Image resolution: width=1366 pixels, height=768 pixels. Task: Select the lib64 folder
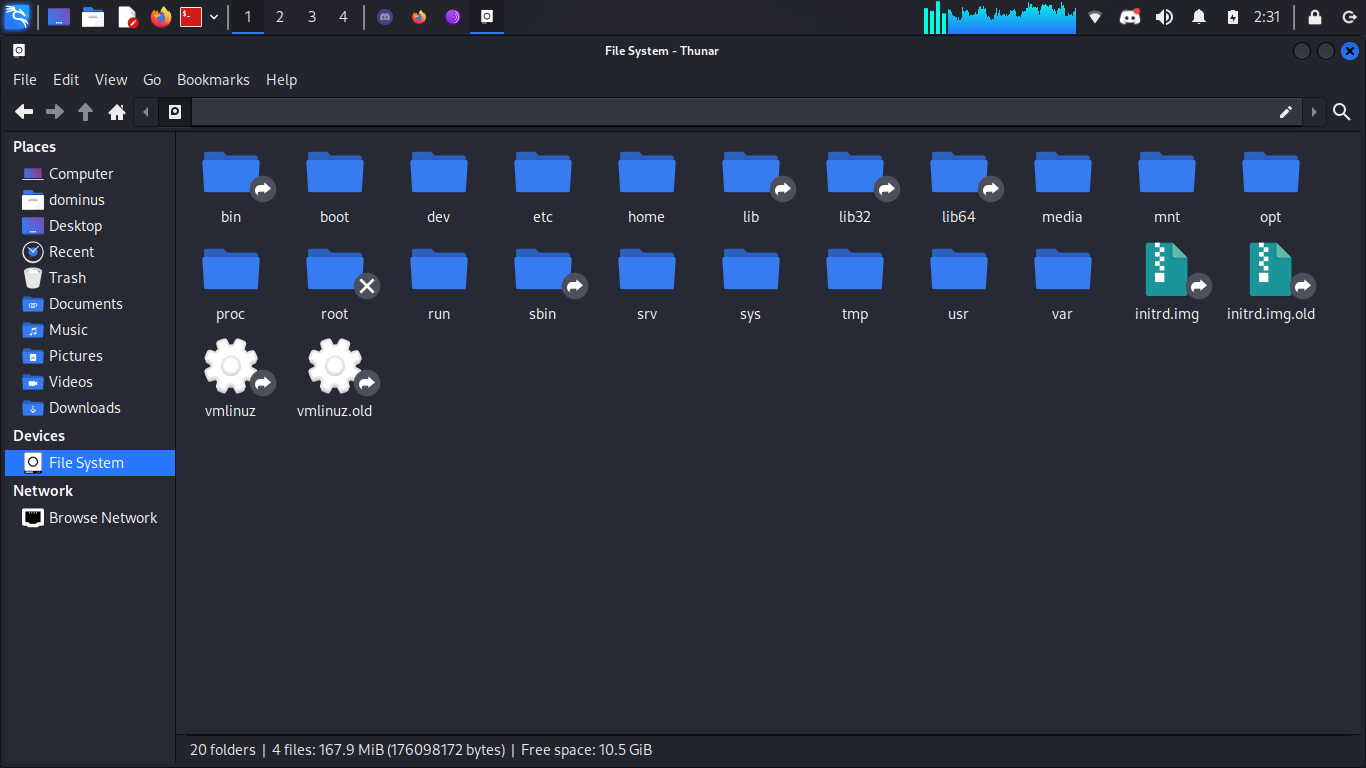point(959,173)
